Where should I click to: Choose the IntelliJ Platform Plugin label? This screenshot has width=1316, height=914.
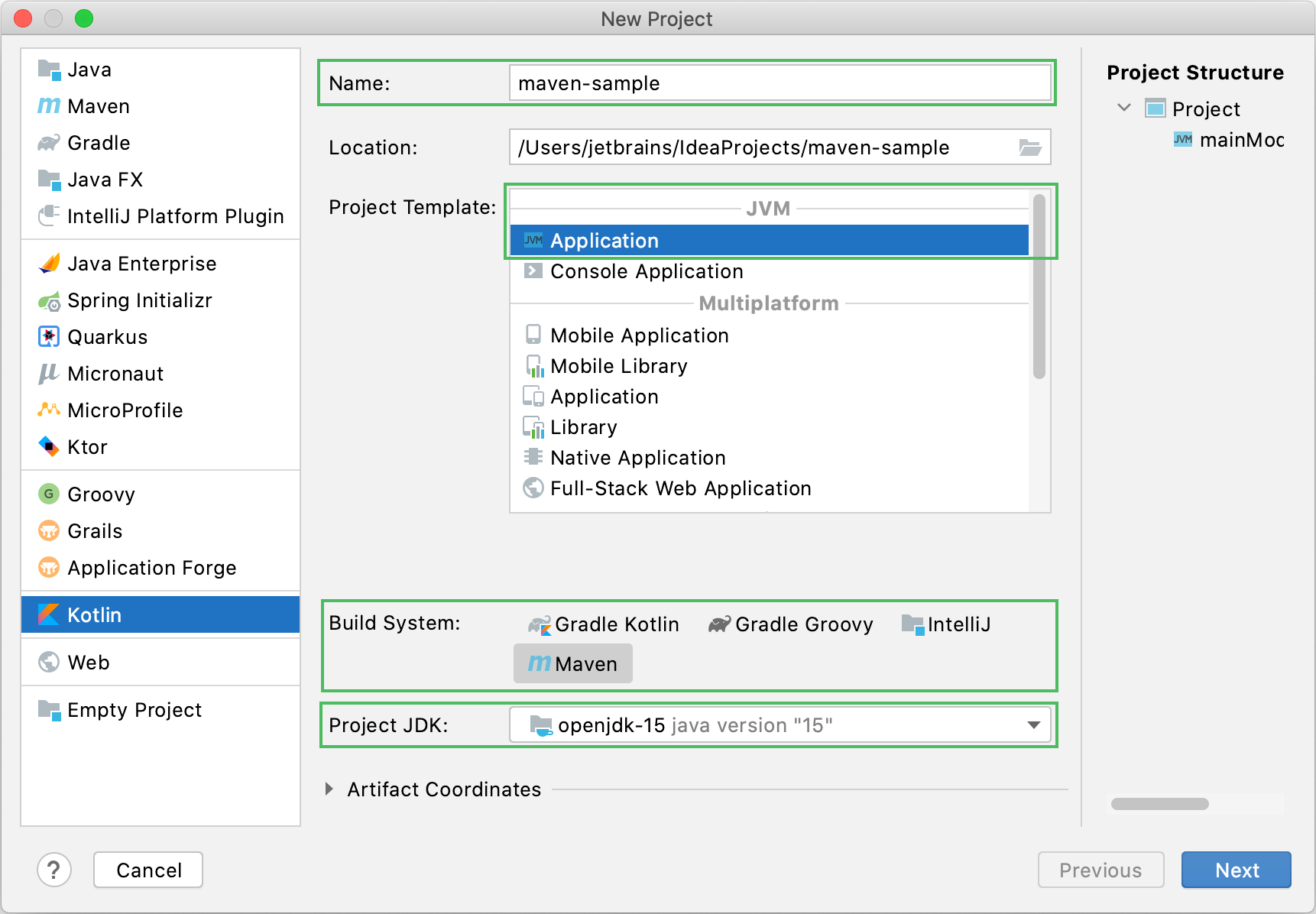[x=176, y=216]
